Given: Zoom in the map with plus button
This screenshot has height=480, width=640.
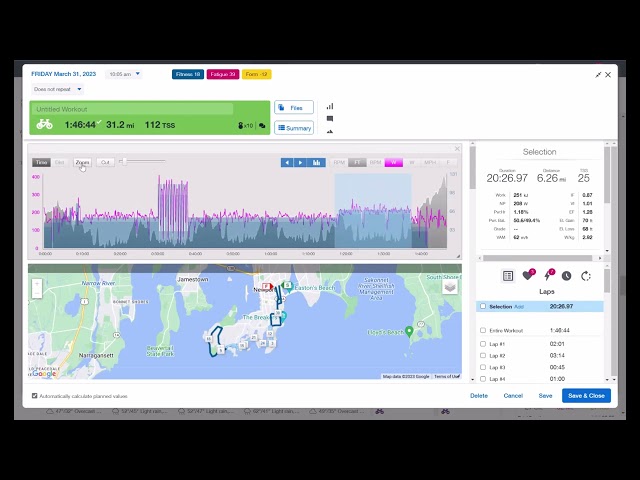Looking at the screenshot, I should [x=37, y=283].
